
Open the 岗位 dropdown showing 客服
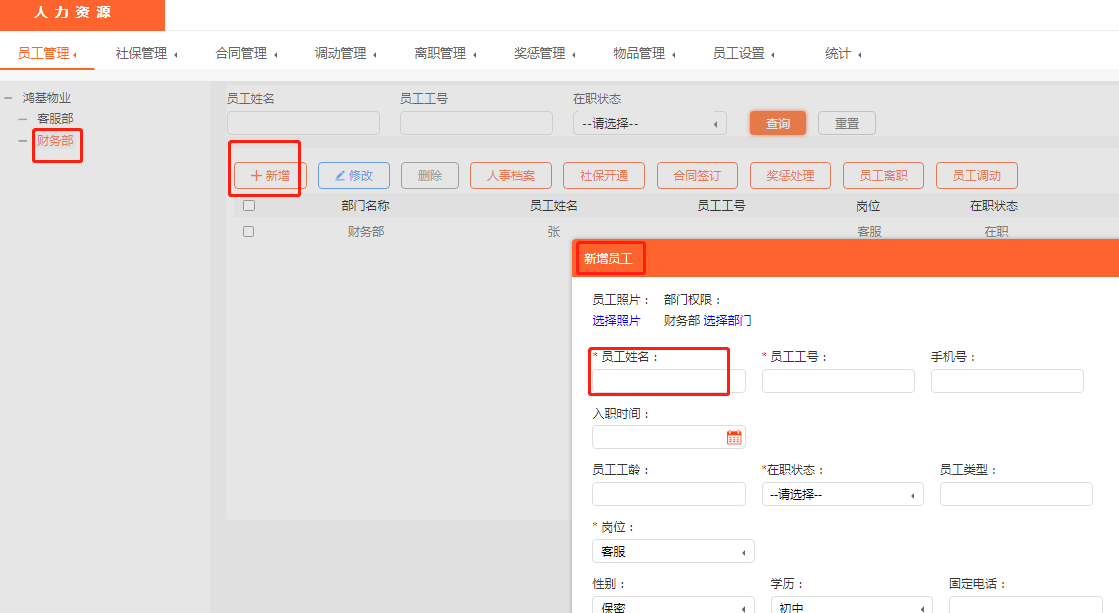pyautogui.click(x=673, y=551)
